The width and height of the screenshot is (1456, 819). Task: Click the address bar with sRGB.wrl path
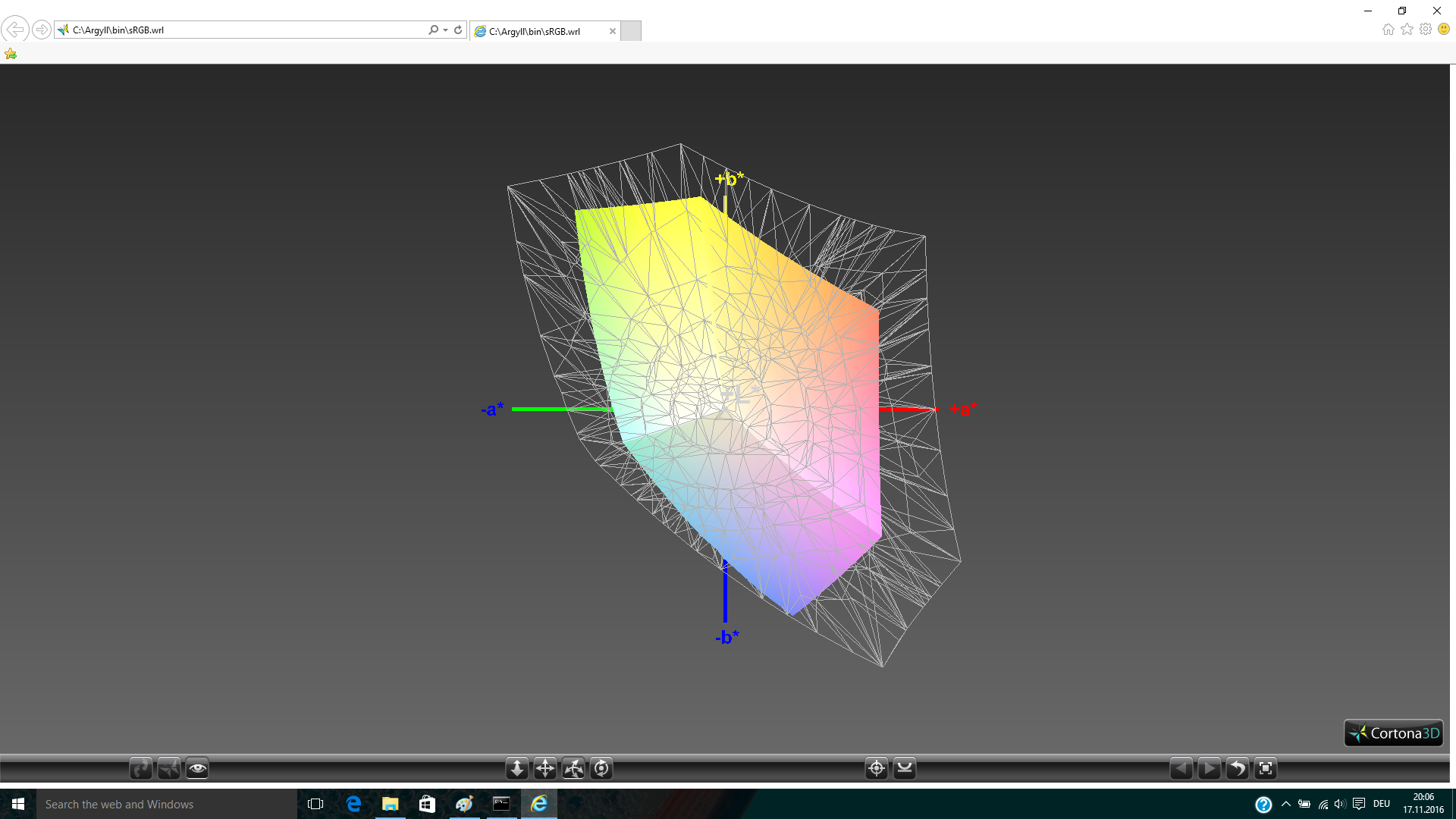coord(243,30)
